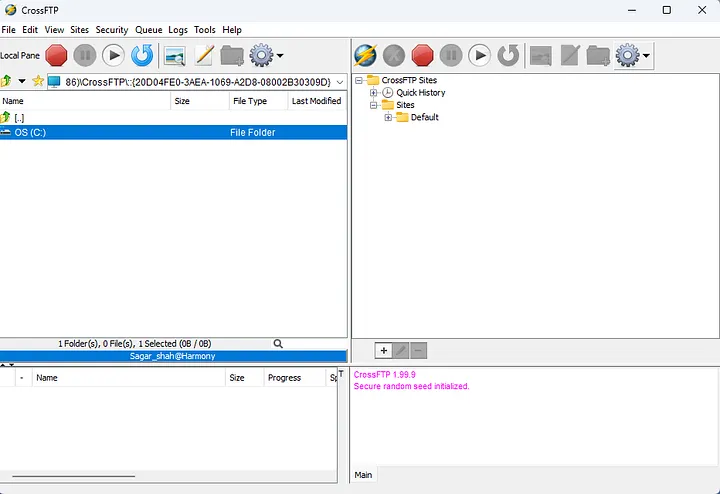Open the Help menu
Image resolution: width=720 pixels, height=494 pixels.
(232, 30)
